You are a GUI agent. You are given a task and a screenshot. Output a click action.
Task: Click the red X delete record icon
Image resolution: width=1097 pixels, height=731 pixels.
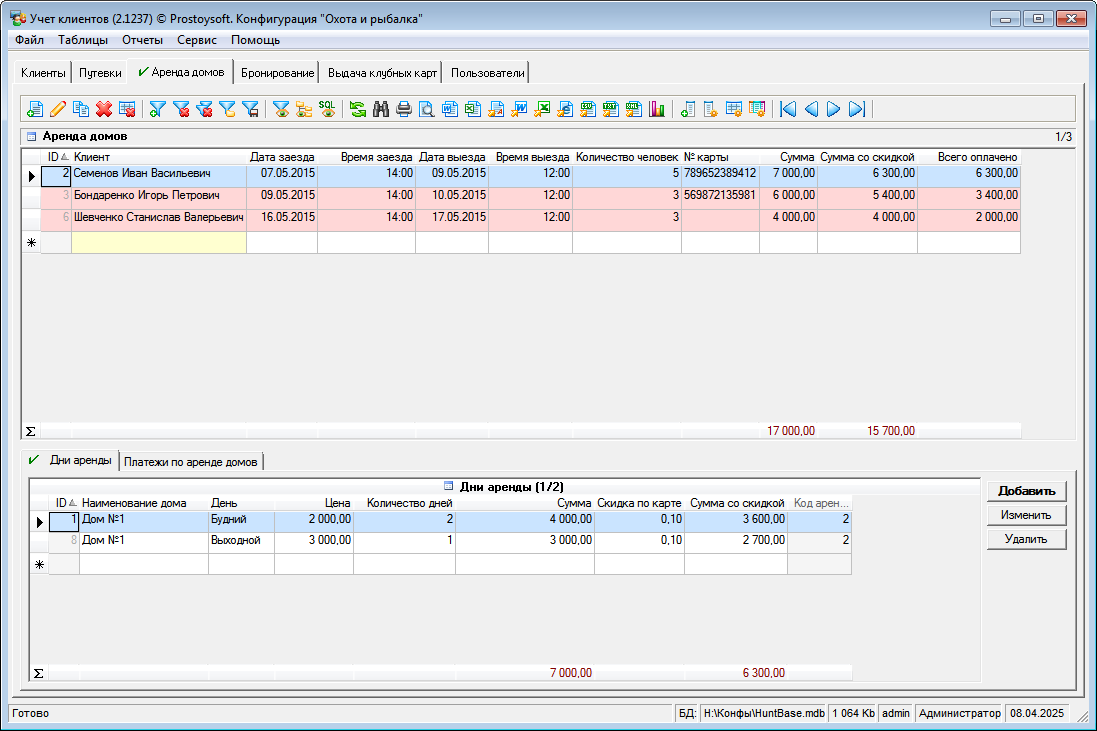(x=103, y=109)
